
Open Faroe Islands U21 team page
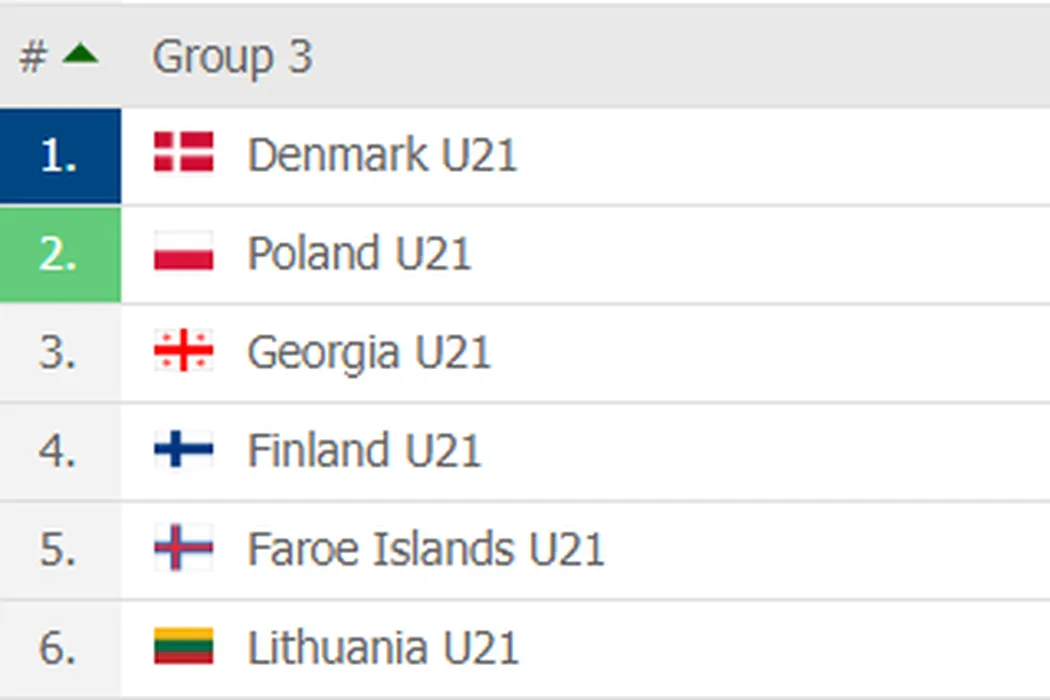point(425,549)
